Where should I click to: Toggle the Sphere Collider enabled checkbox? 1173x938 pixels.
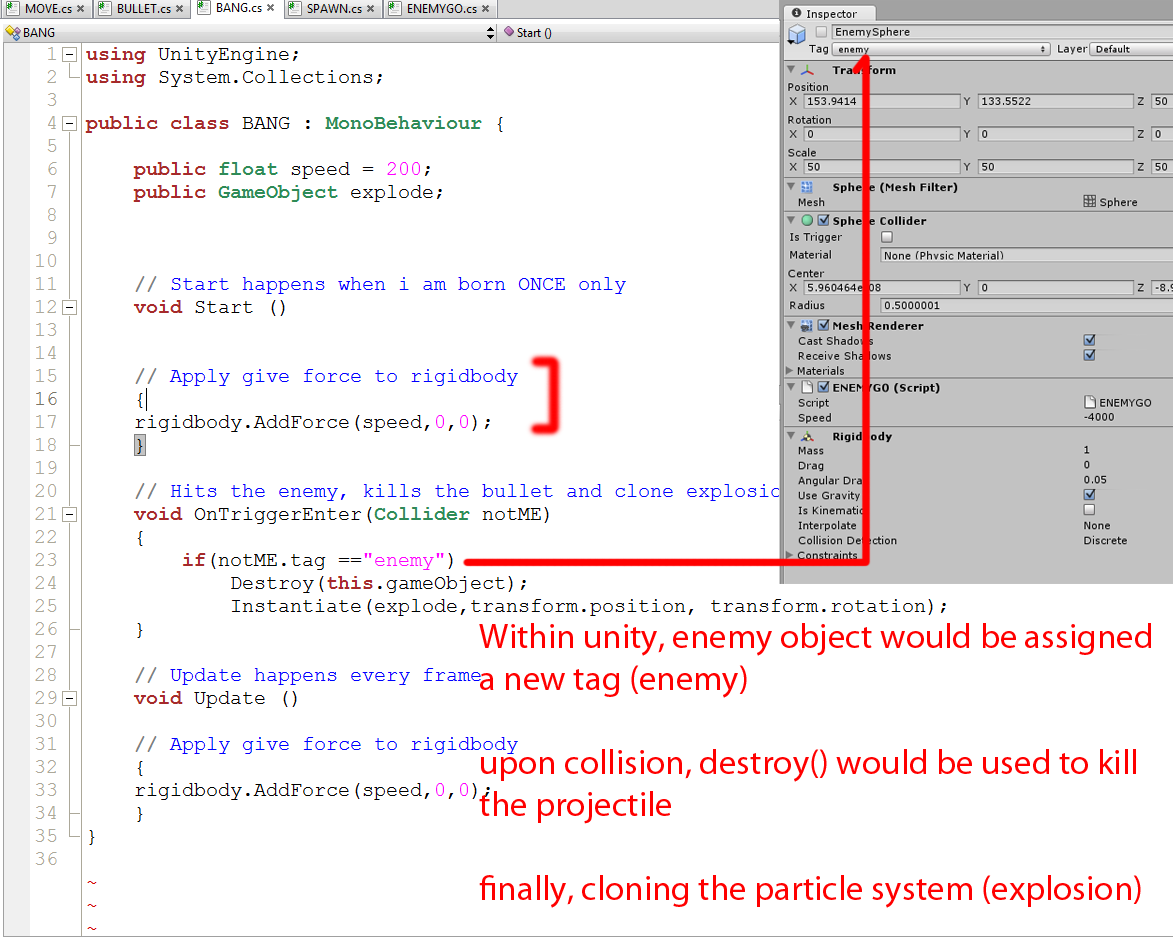pos(823,221)
